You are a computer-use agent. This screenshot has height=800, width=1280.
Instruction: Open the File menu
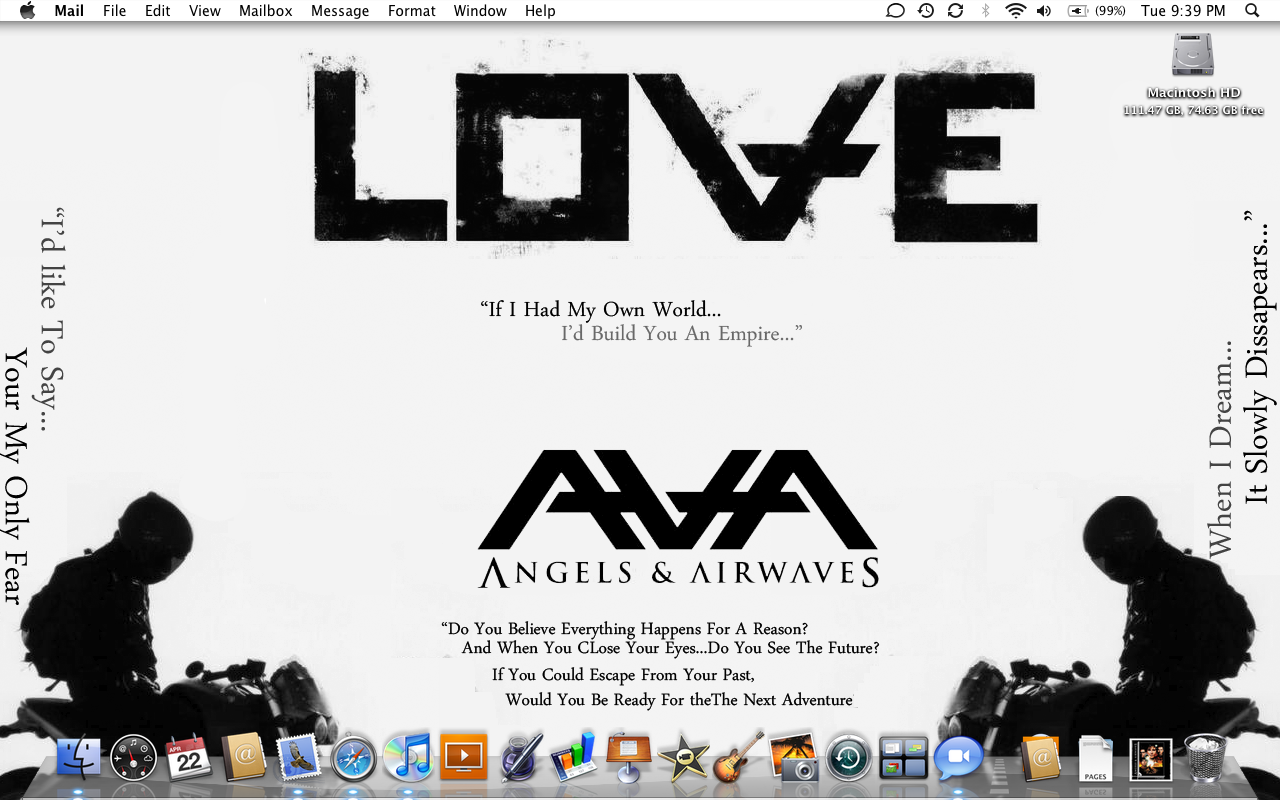coord(115,11)
